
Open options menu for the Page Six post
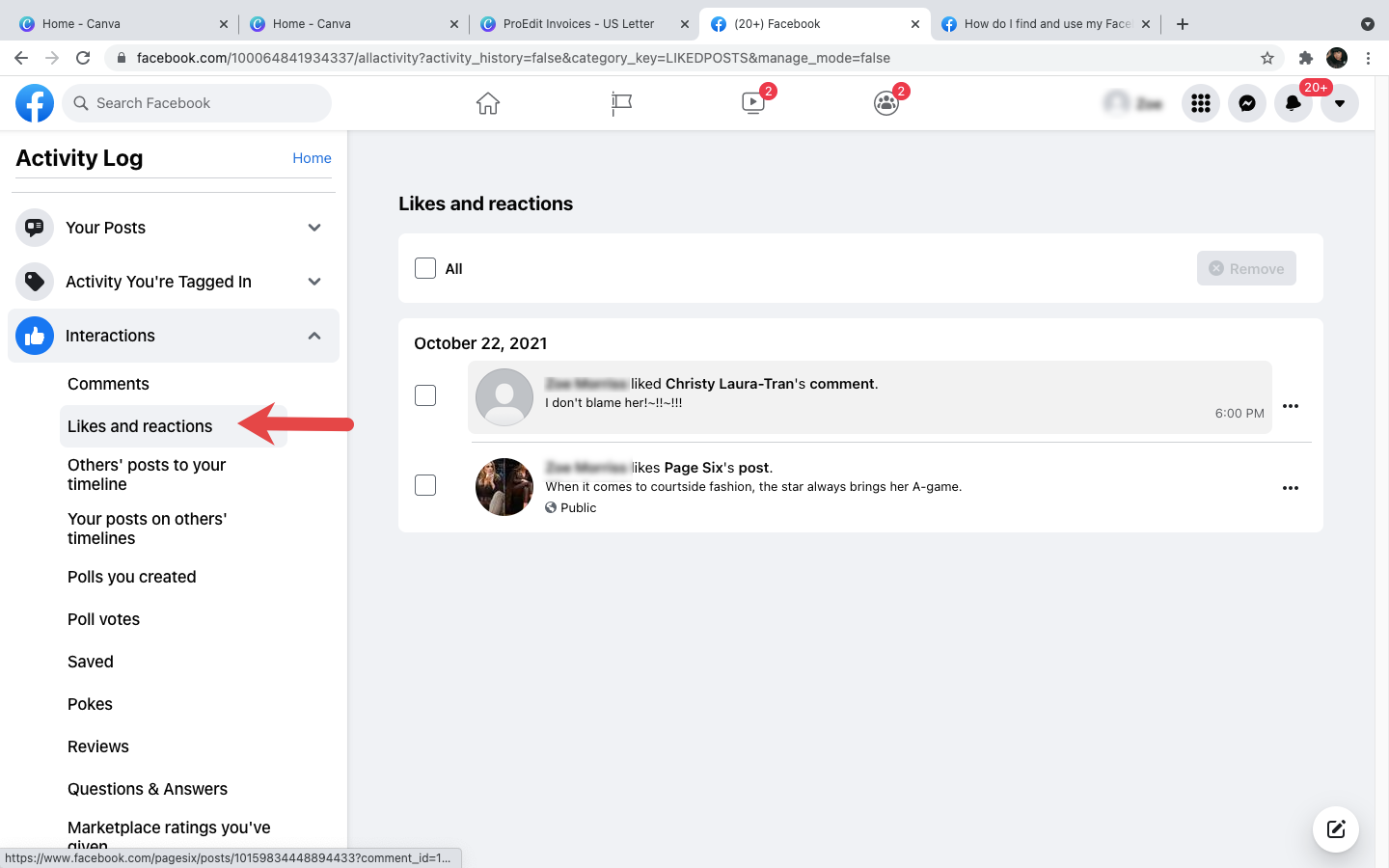[1291, 488]
